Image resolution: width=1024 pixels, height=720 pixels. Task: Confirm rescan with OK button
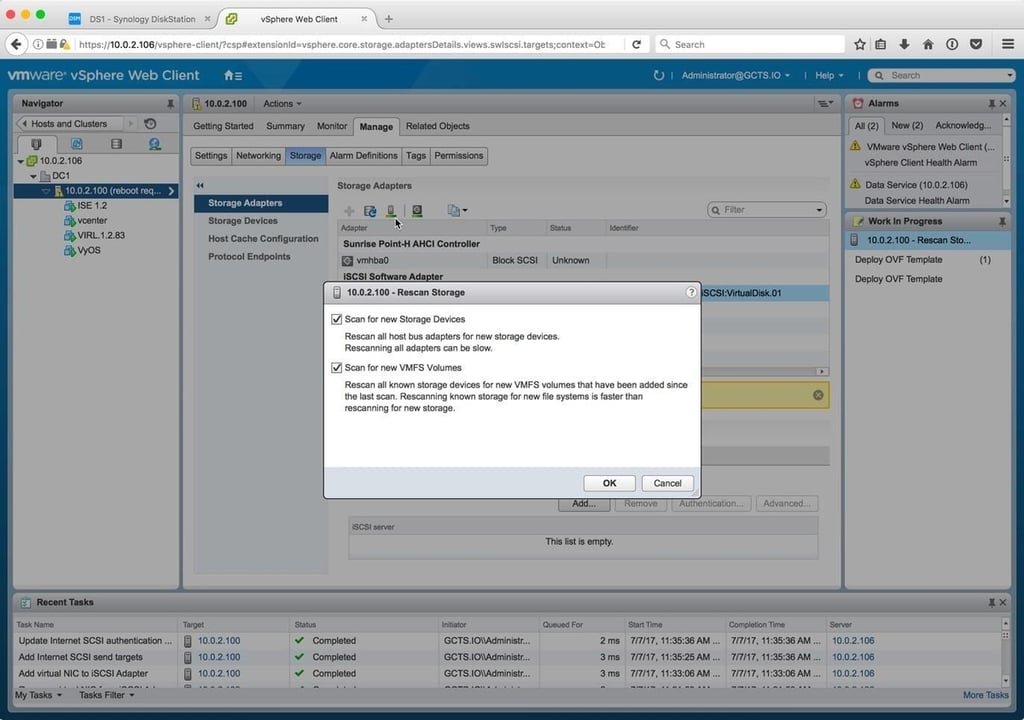(609, 483)
